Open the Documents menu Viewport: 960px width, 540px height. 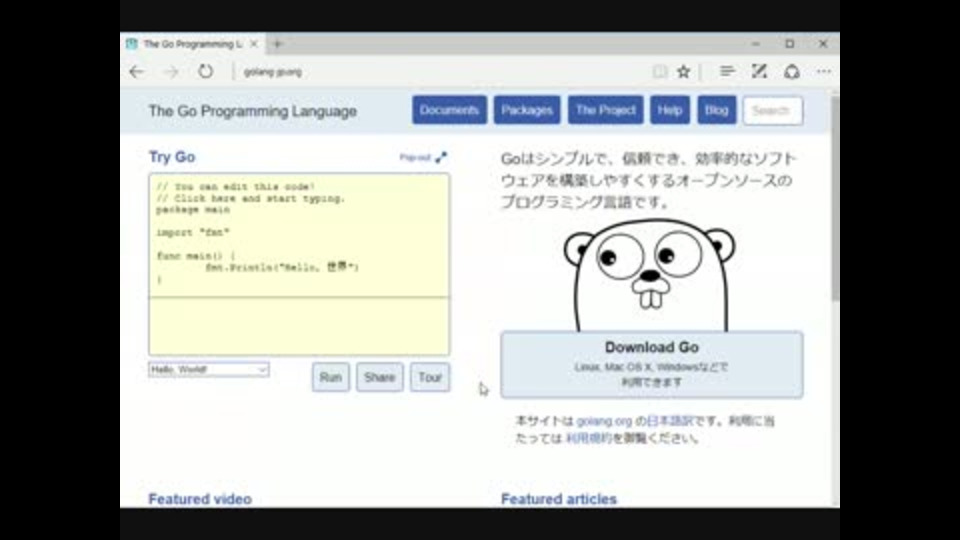click(449, 110)
